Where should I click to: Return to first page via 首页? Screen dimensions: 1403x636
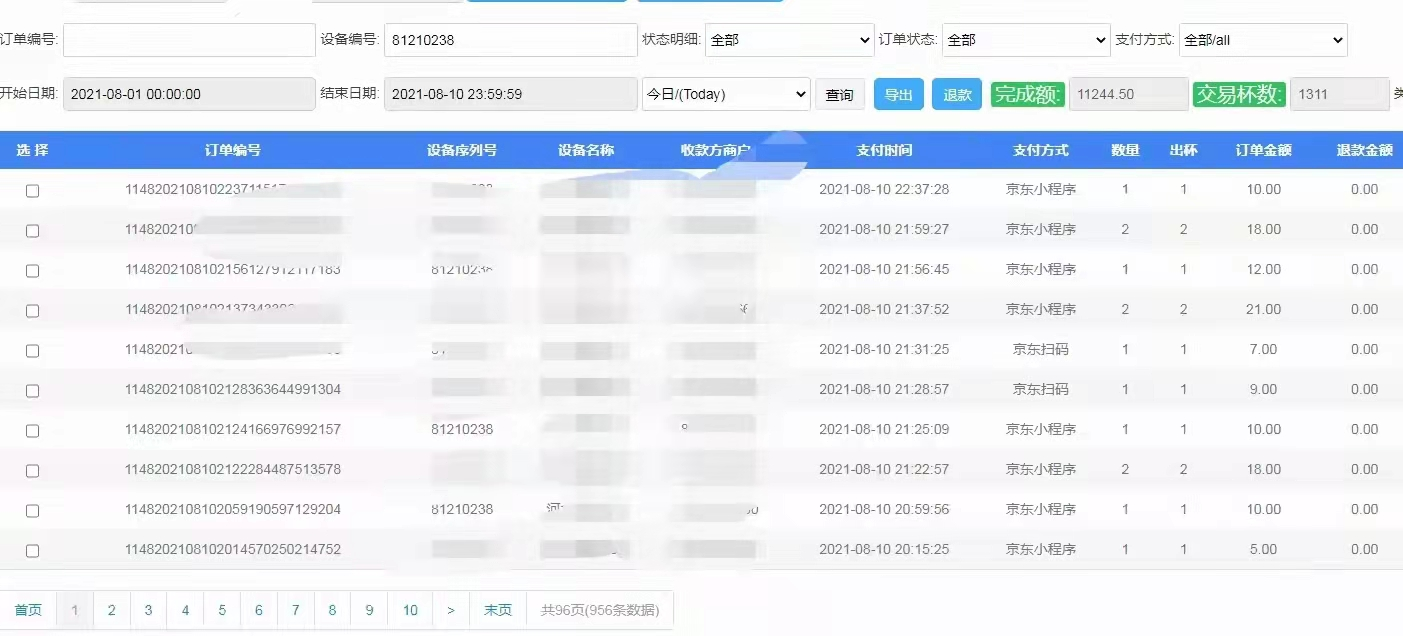[x=28, y=610]
